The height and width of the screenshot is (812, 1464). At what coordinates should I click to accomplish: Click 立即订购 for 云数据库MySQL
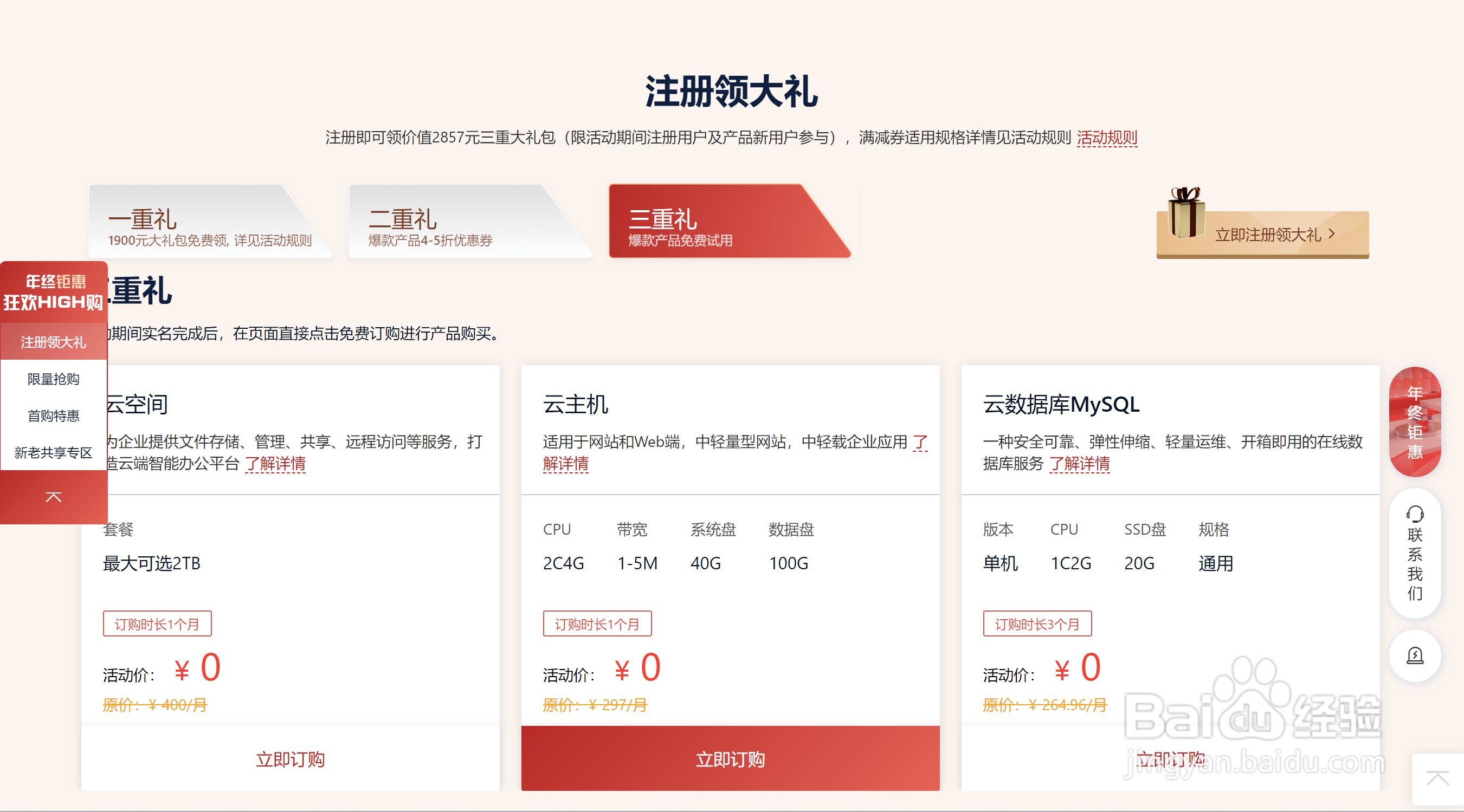click(x=1170, y=758)
